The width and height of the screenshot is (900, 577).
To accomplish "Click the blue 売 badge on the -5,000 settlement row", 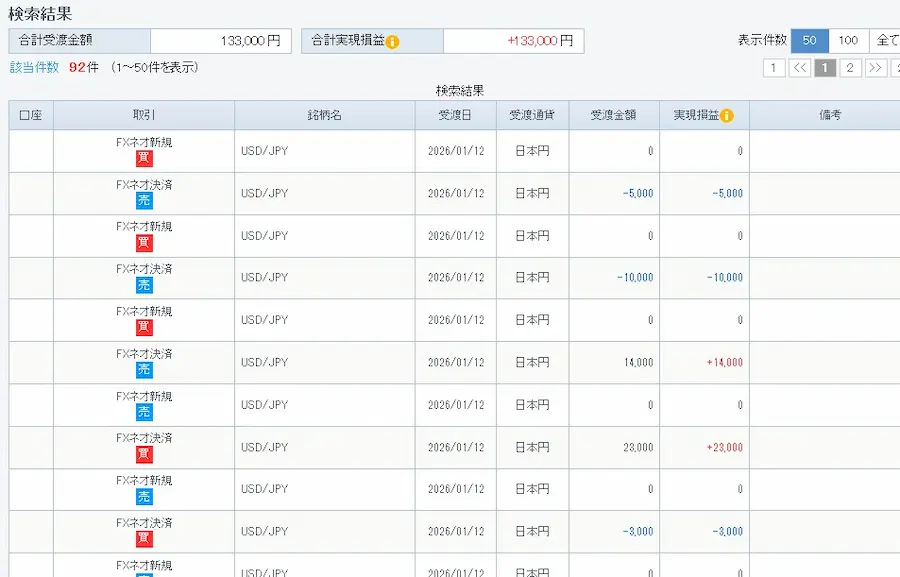I will coord(147,199).
